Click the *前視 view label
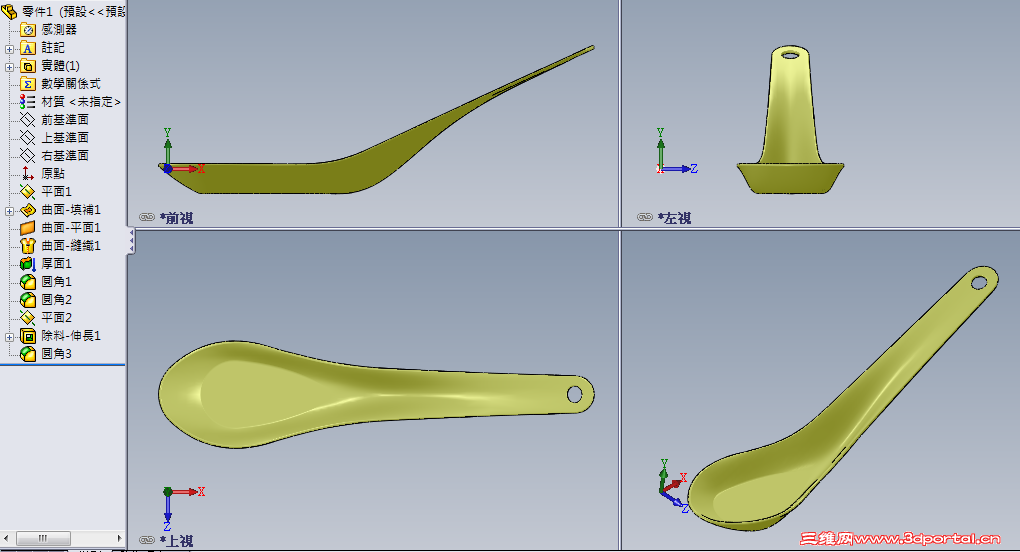The height and width of the screenshot is (552, 1020). click(176, 218)
